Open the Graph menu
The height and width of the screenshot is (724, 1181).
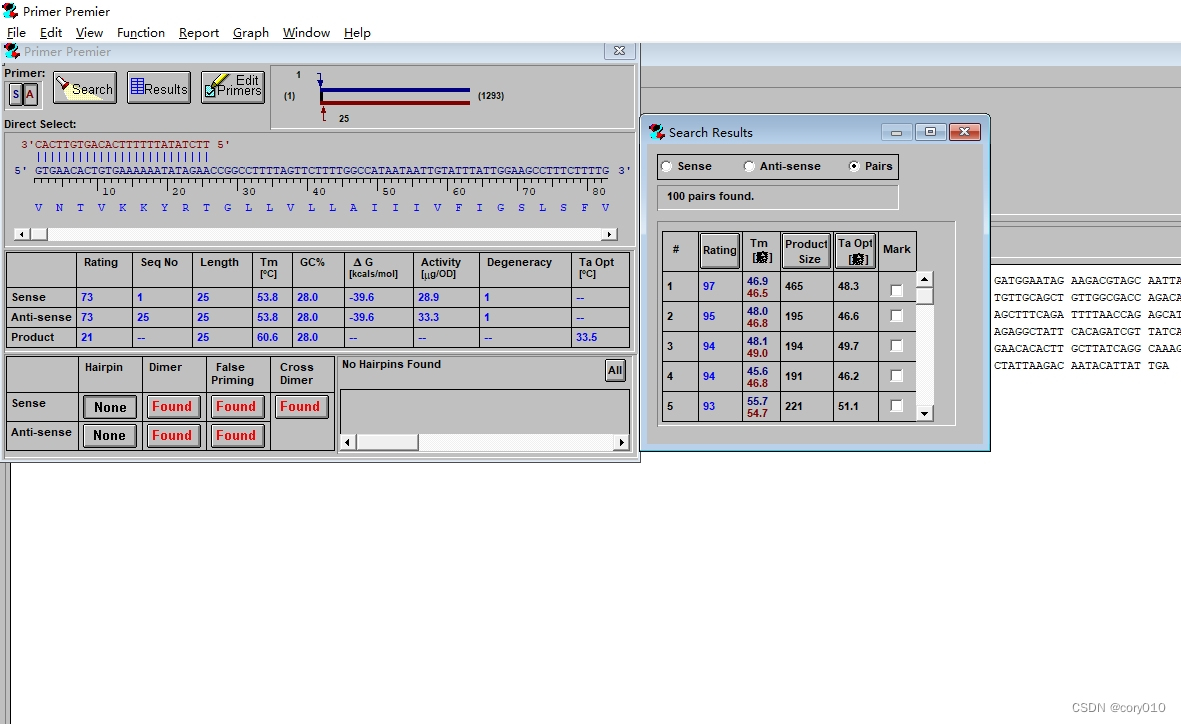(251, 32)
